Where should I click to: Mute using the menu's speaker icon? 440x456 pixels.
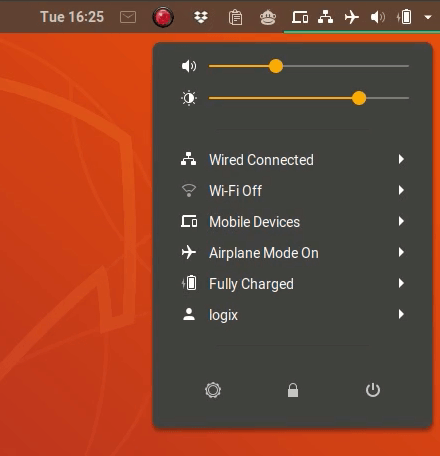[189, 66]
